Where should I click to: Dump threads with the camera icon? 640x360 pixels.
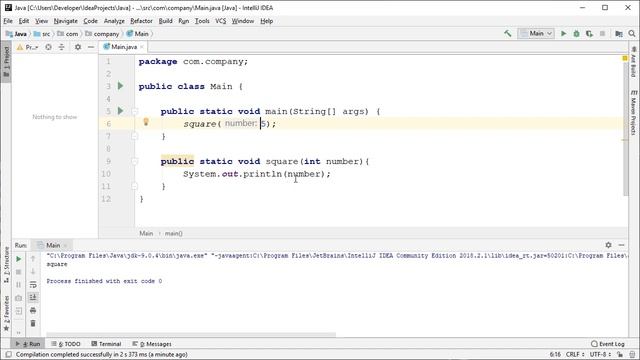pos(18,298)
